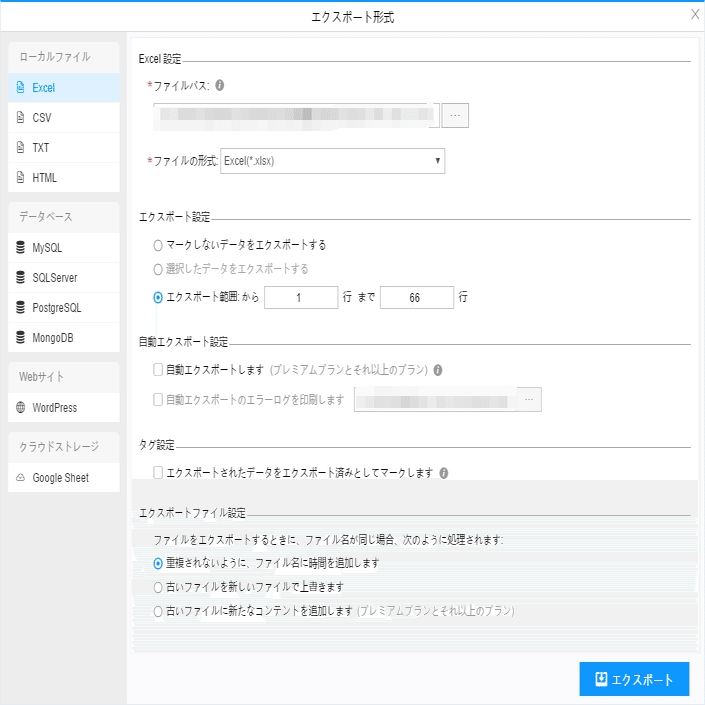Click info icon beside 自動エクスポートします
705x705 pixels.
[437, 370]
